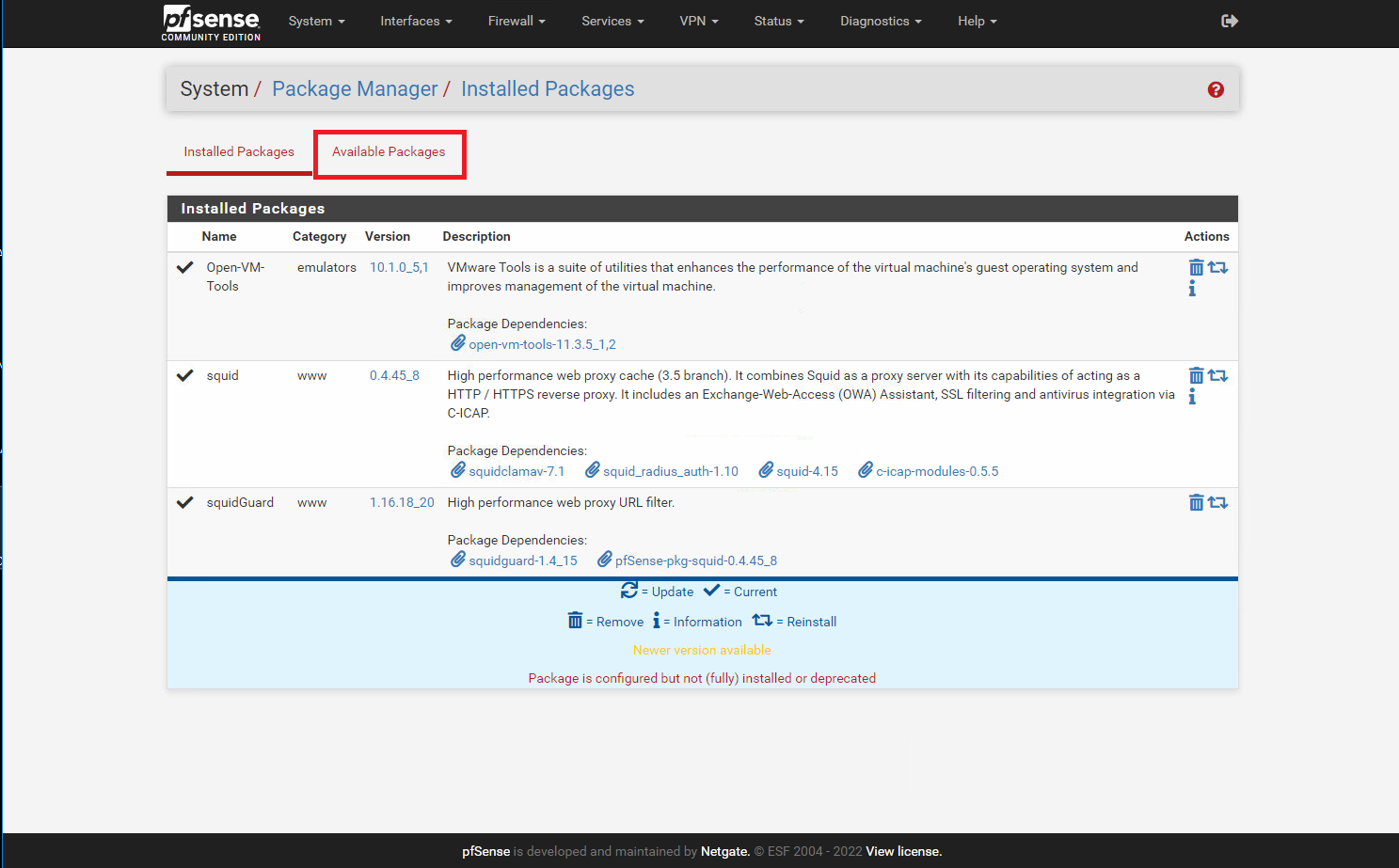Screen dimensions: 1399x868
Task: Remove the Open-VM-Tools package via trash icon
Action: click(1196, 268)
